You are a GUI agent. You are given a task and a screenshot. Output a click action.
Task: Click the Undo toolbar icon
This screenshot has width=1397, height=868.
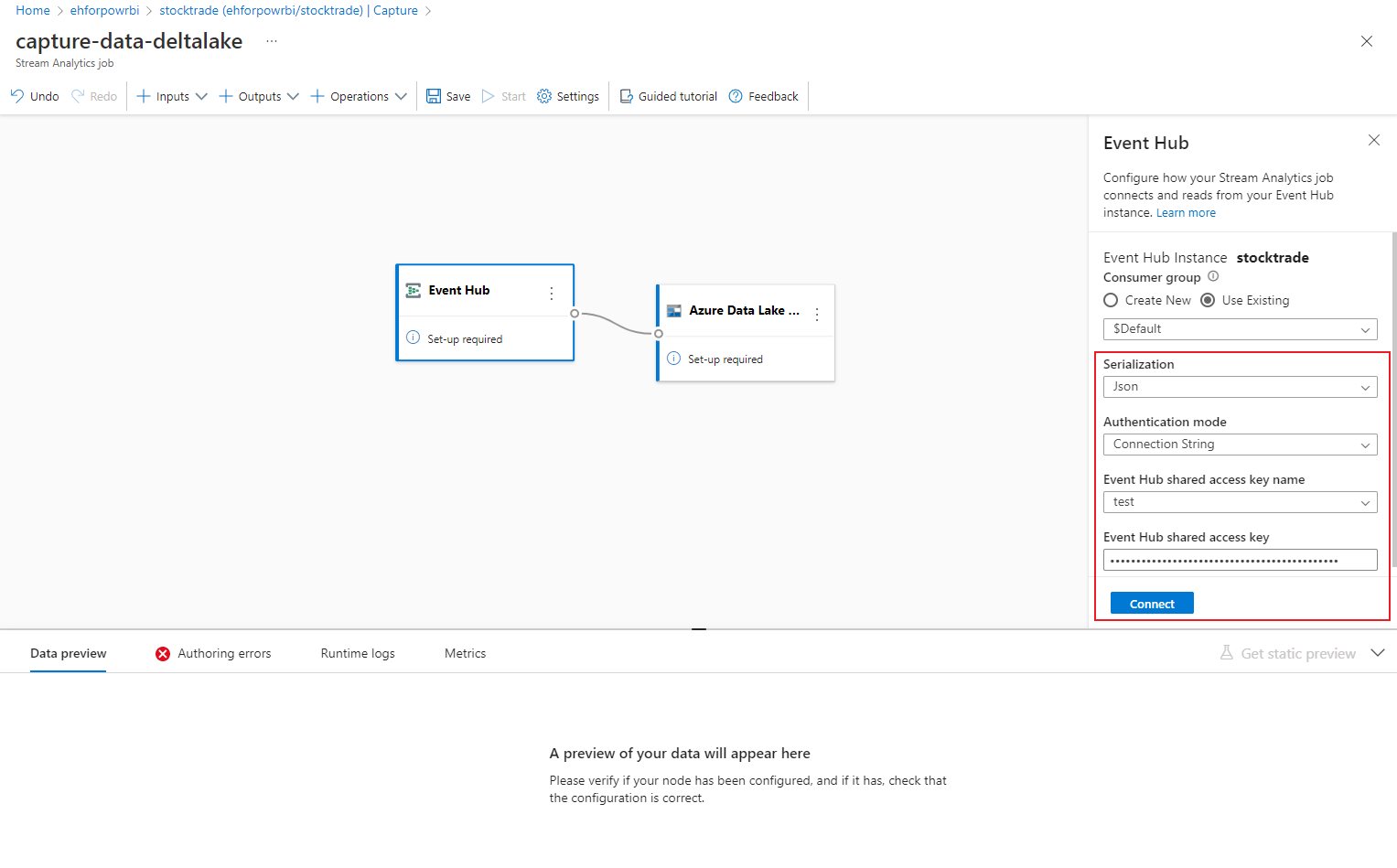17,96
